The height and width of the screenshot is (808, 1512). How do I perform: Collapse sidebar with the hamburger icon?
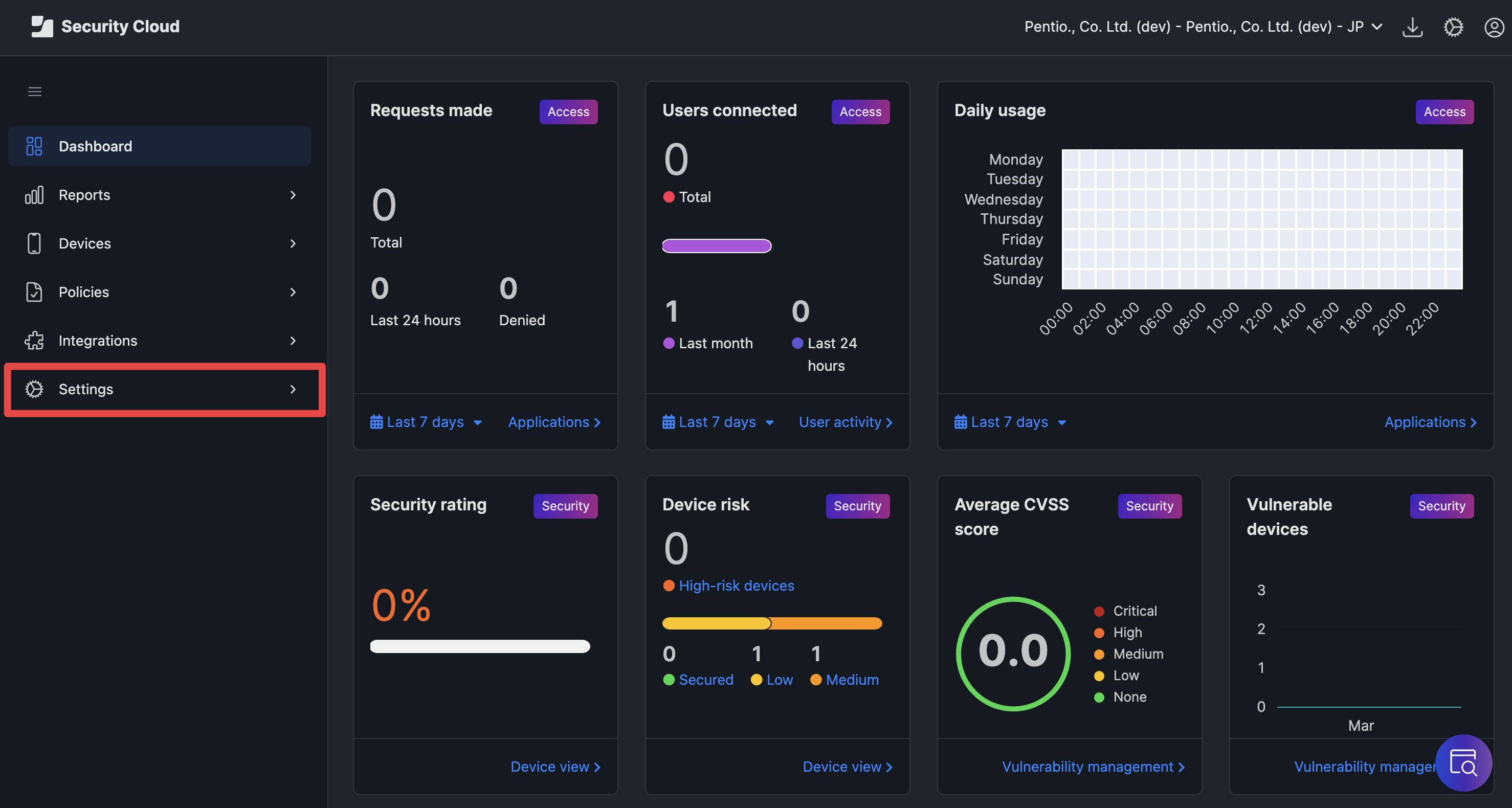point(35,92)
